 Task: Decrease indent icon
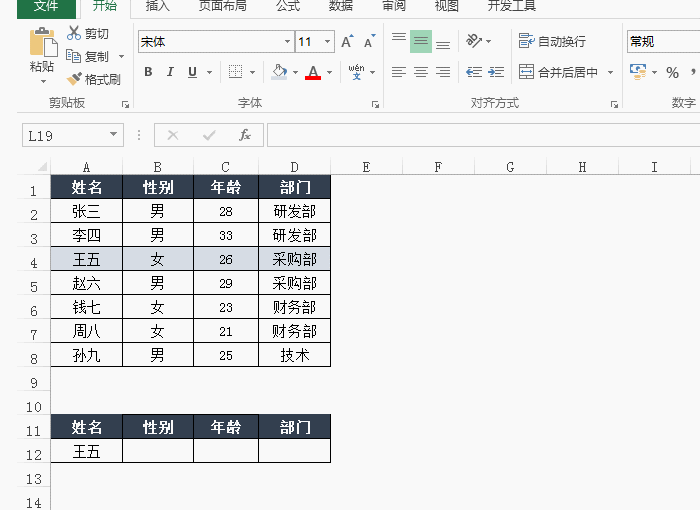click(474, 72)
